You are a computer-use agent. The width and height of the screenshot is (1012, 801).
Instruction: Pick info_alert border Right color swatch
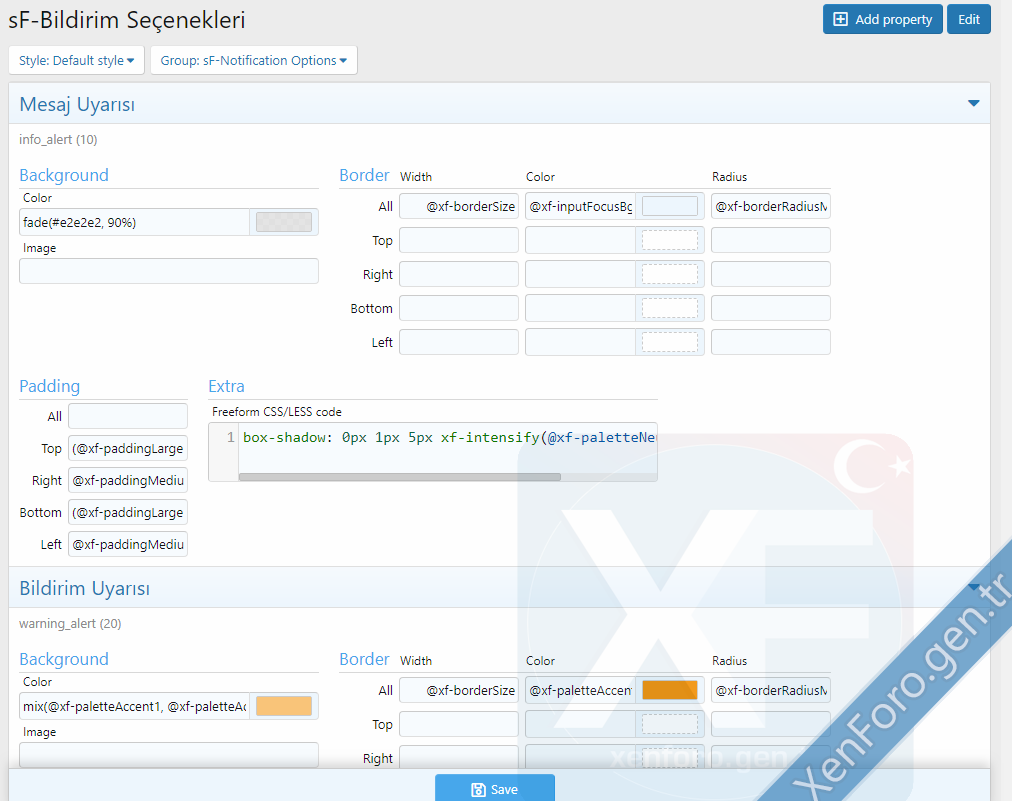(669, 275)
